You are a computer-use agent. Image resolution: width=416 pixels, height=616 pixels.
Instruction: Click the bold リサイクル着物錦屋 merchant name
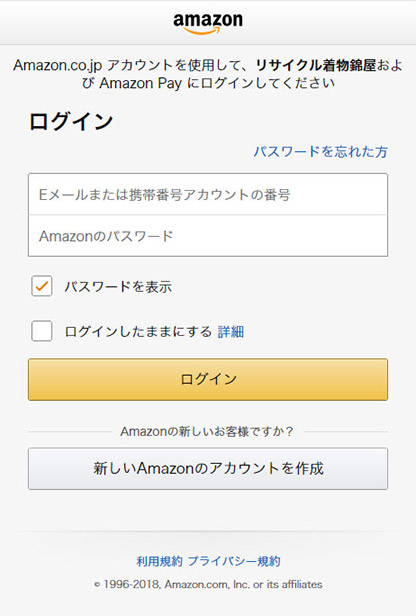point(316,65)
